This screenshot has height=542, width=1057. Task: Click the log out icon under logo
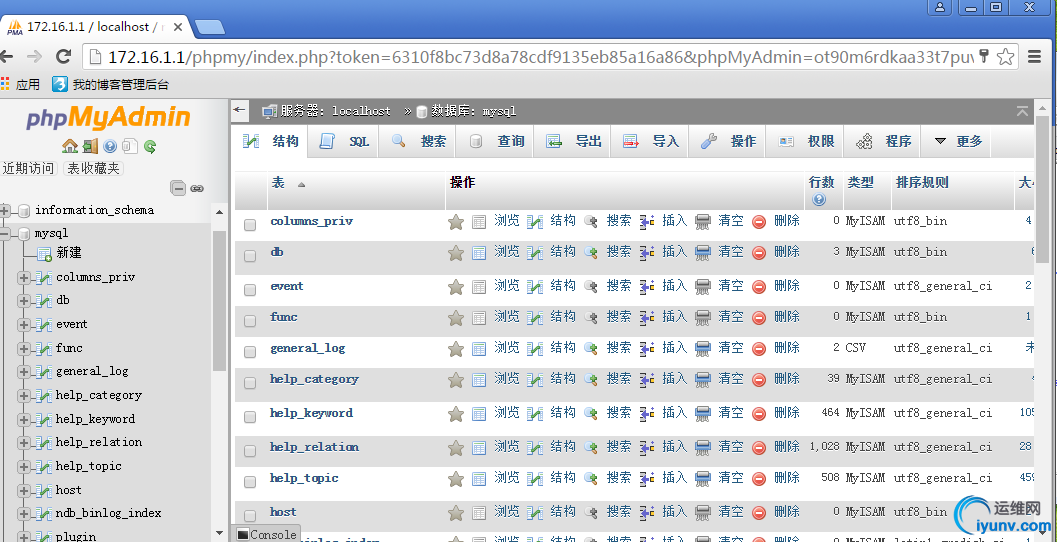tap(90, 146)
